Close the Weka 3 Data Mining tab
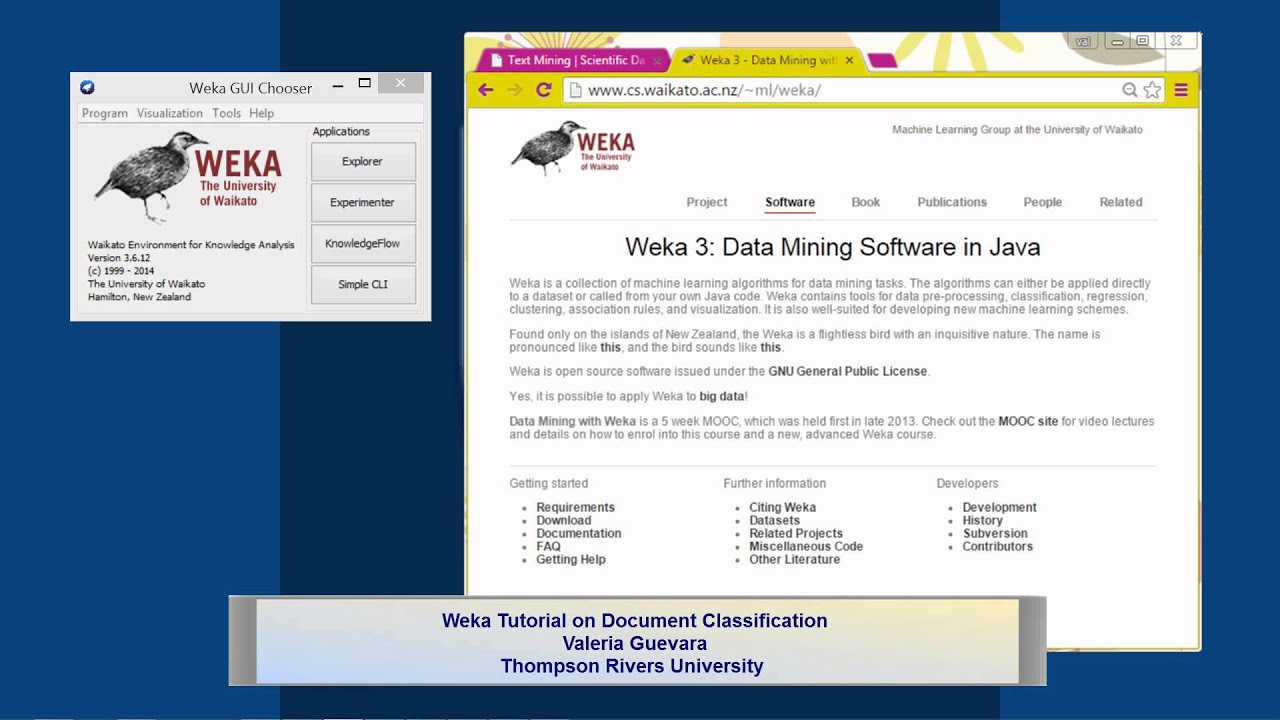1280x720 pixels. 850,60
